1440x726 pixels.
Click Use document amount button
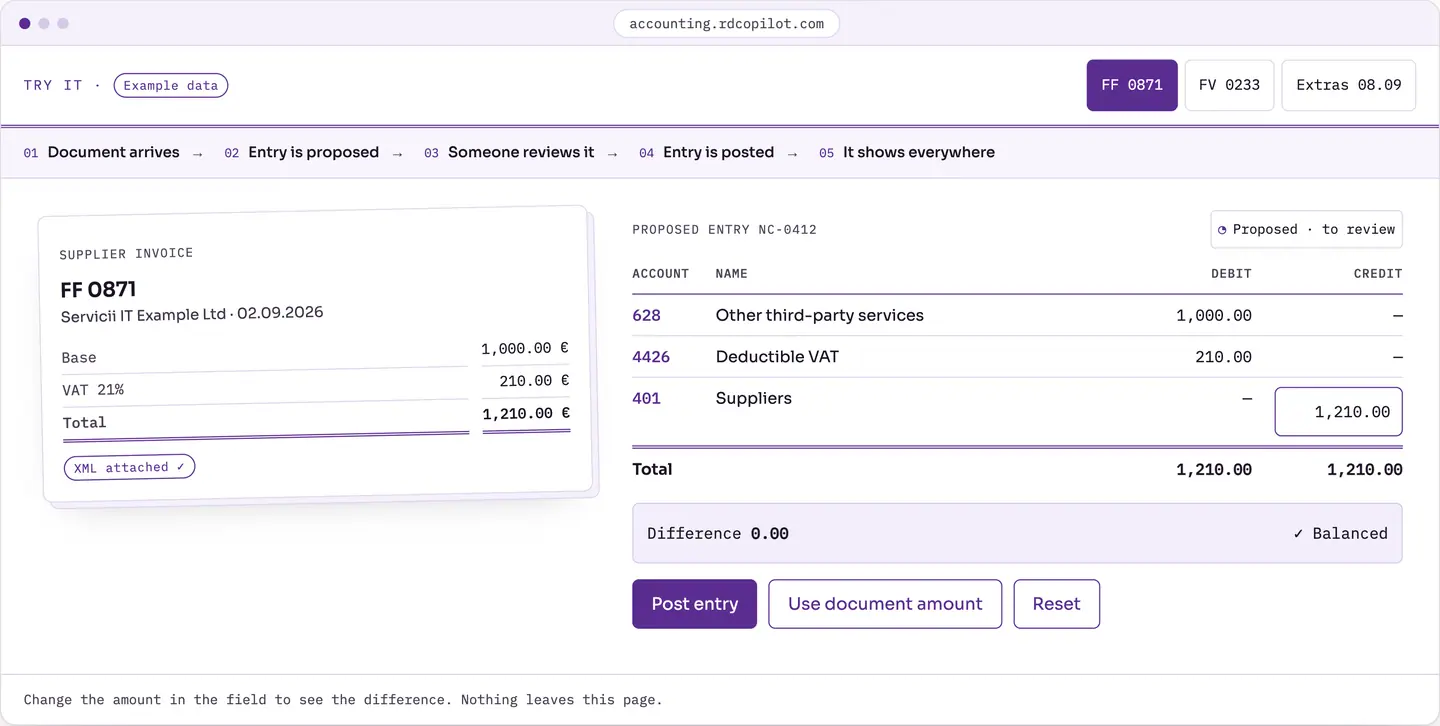click(885, 604)
